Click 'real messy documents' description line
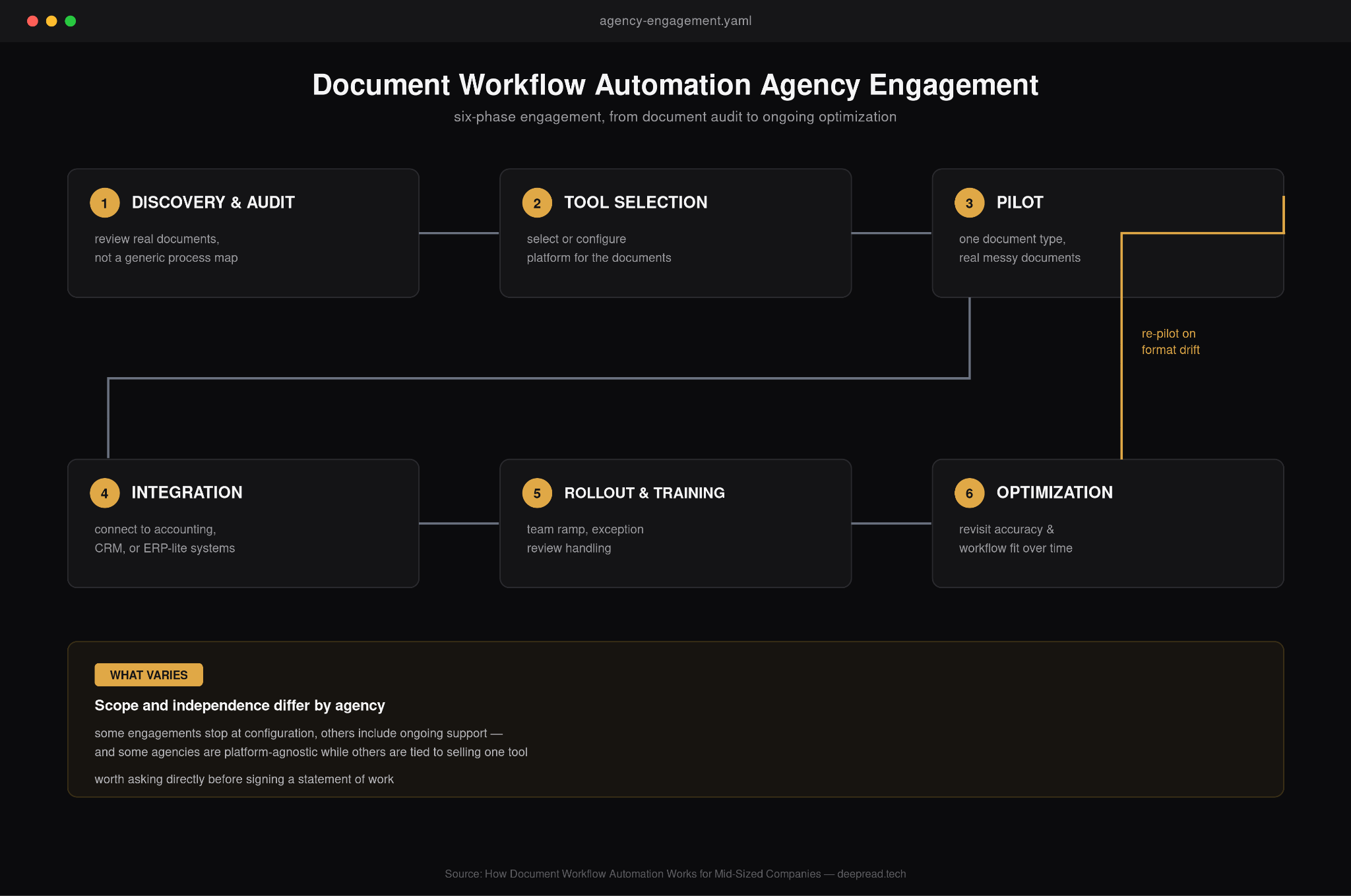This screenshot has height=896, width=1351. click(x=1020, y=258)
